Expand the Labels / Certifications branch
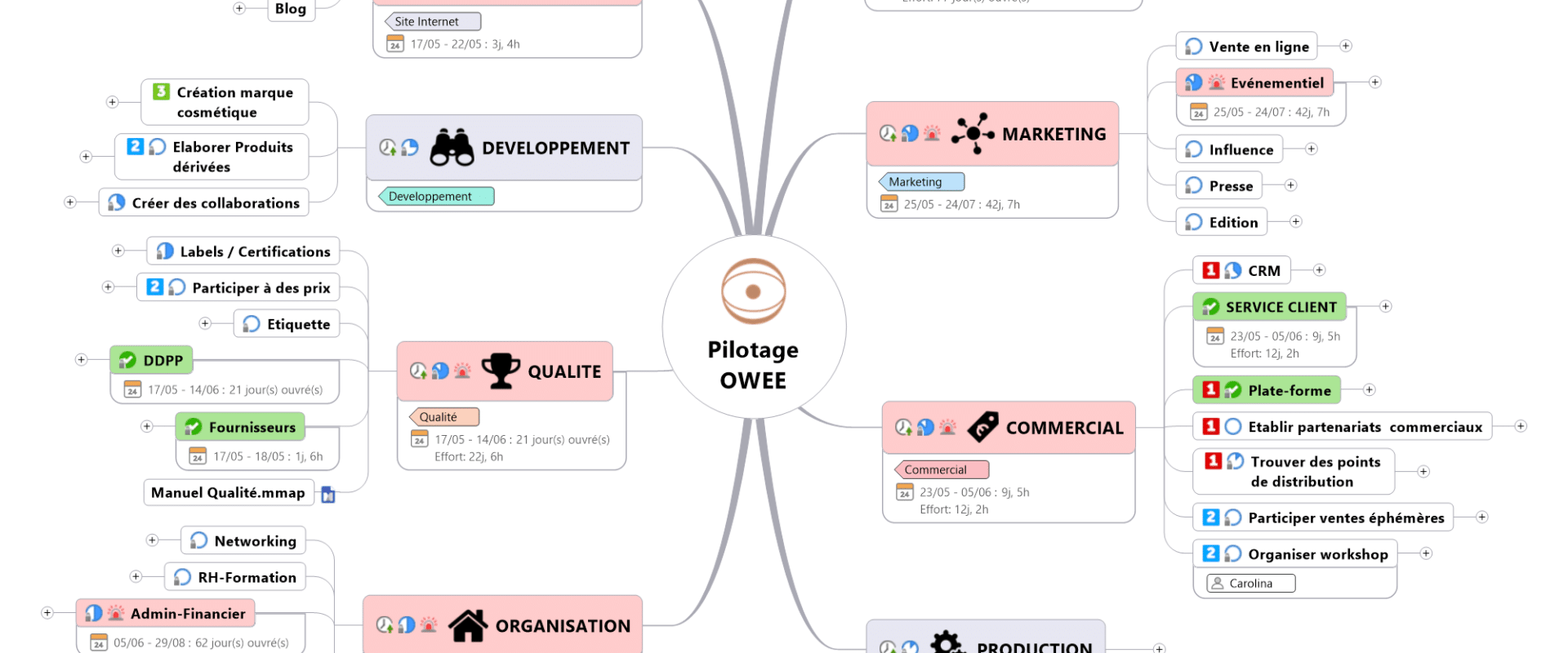1568x653 pixels. [x=118, y=251]
